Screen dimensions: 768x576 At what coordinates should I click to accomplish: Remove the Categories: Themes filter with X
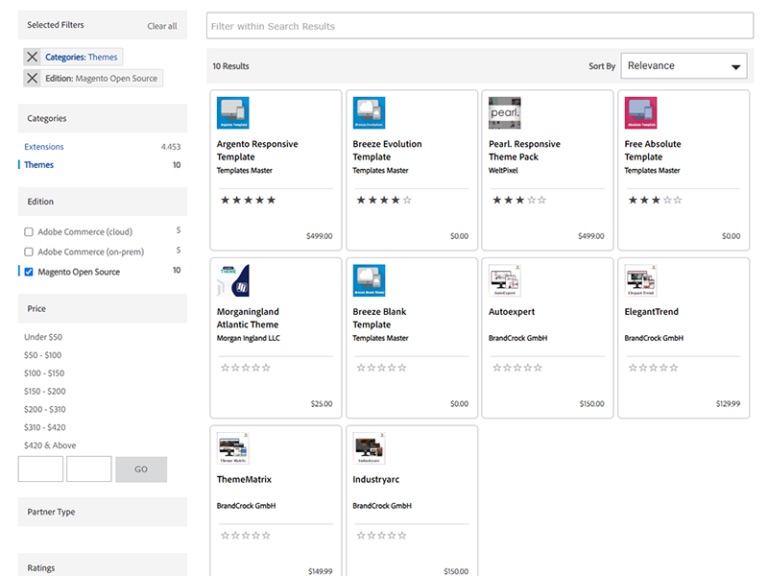point(33,57)
